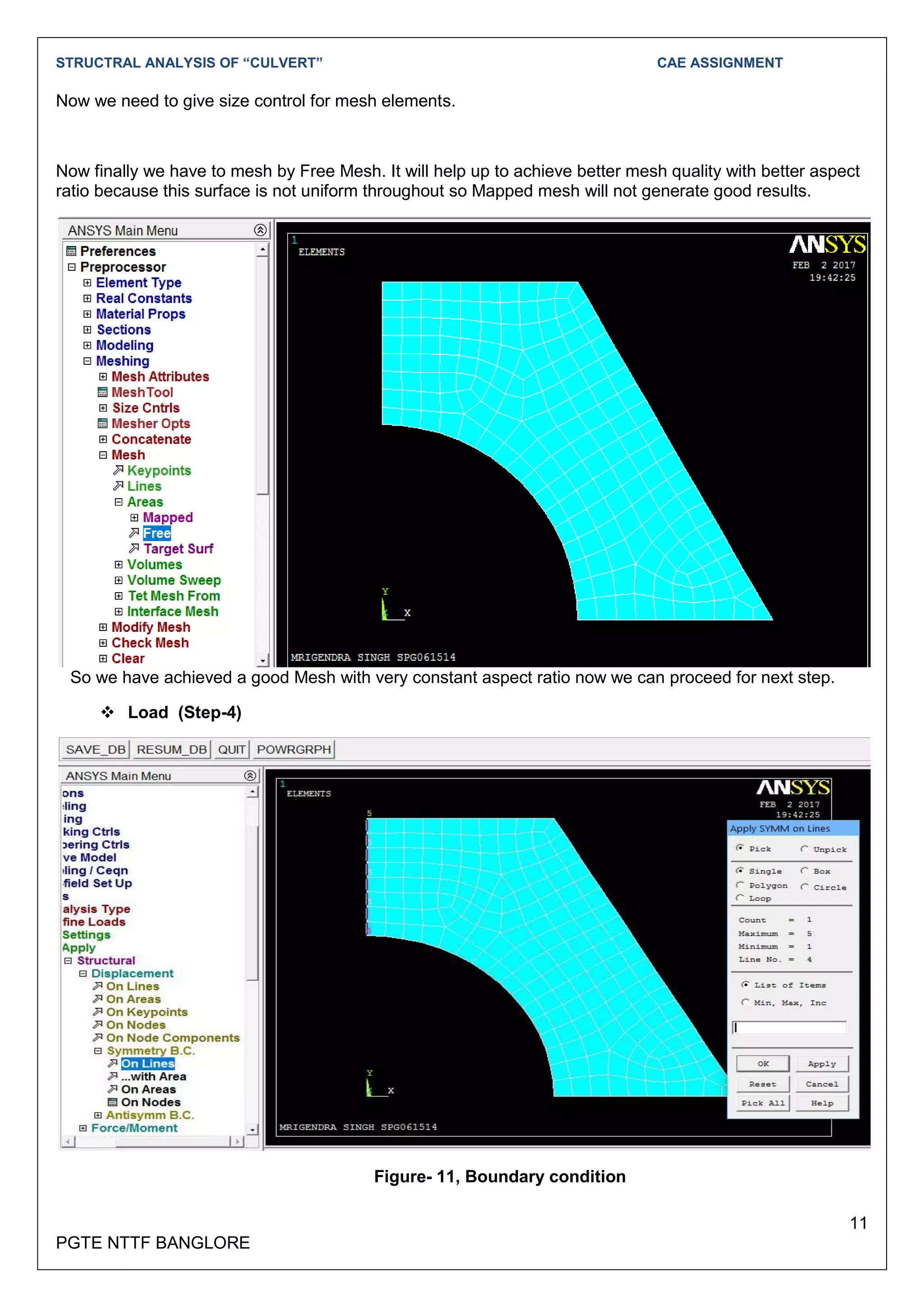Open Help from picker dialog
The width and height of the screenshot is (924, 1307).
tap(822, 1103)
